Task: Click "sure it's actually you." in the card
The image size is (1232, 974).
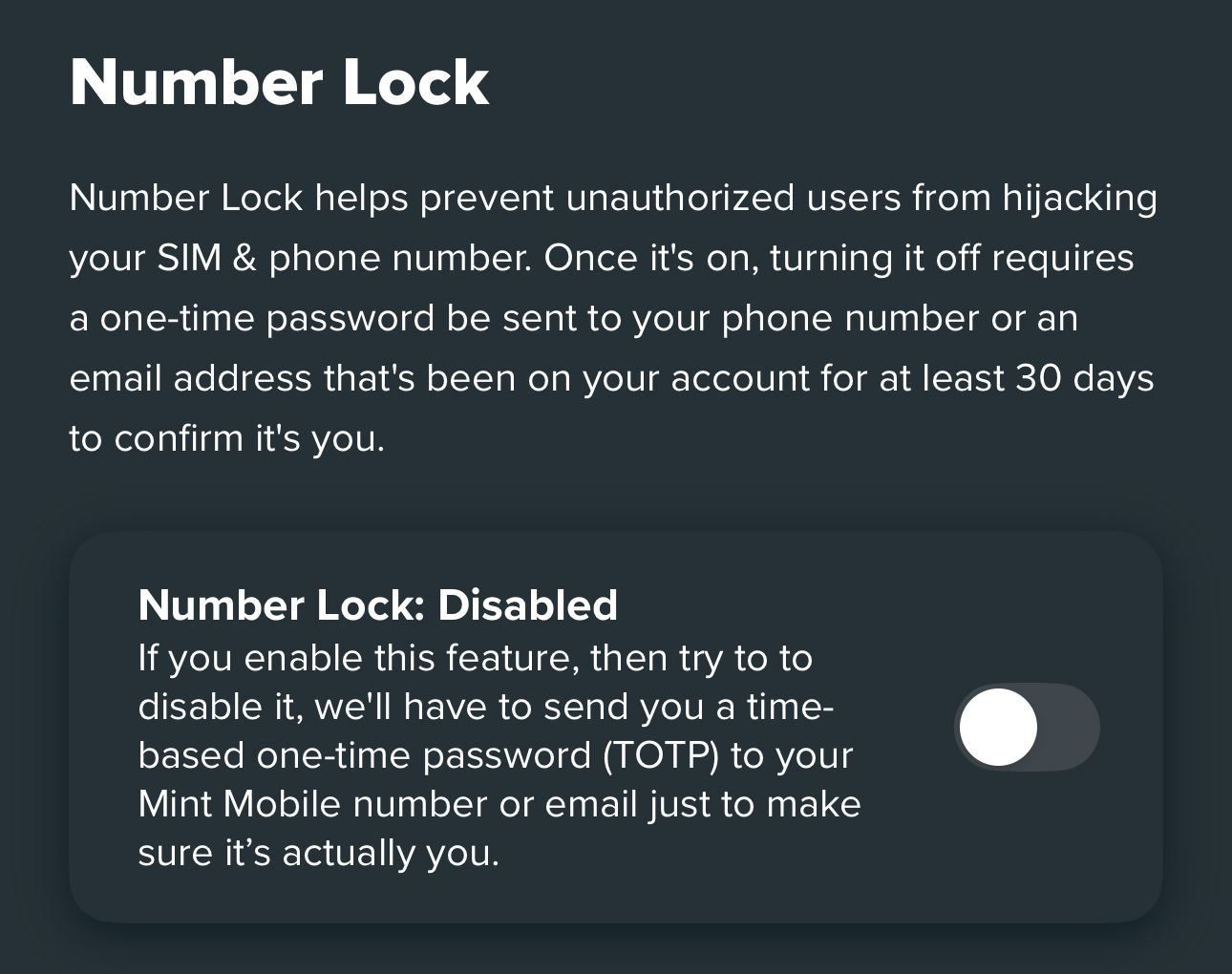Action: pyautogui.click(x=319, y=852)
